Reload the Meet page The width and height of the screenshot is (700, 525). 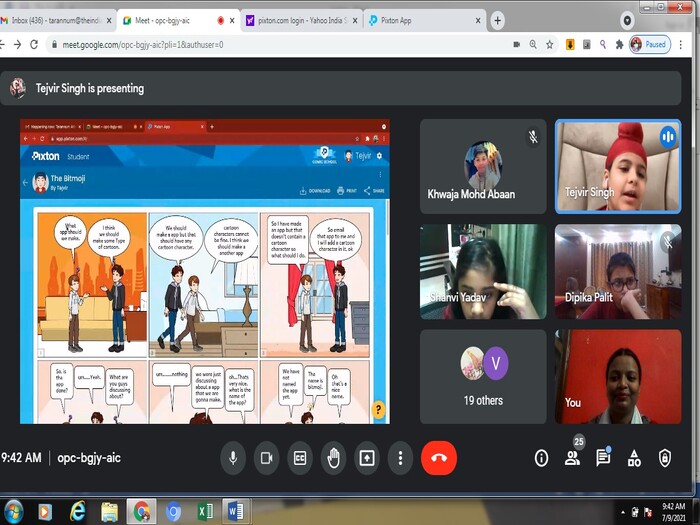click(x=34, y=45)
